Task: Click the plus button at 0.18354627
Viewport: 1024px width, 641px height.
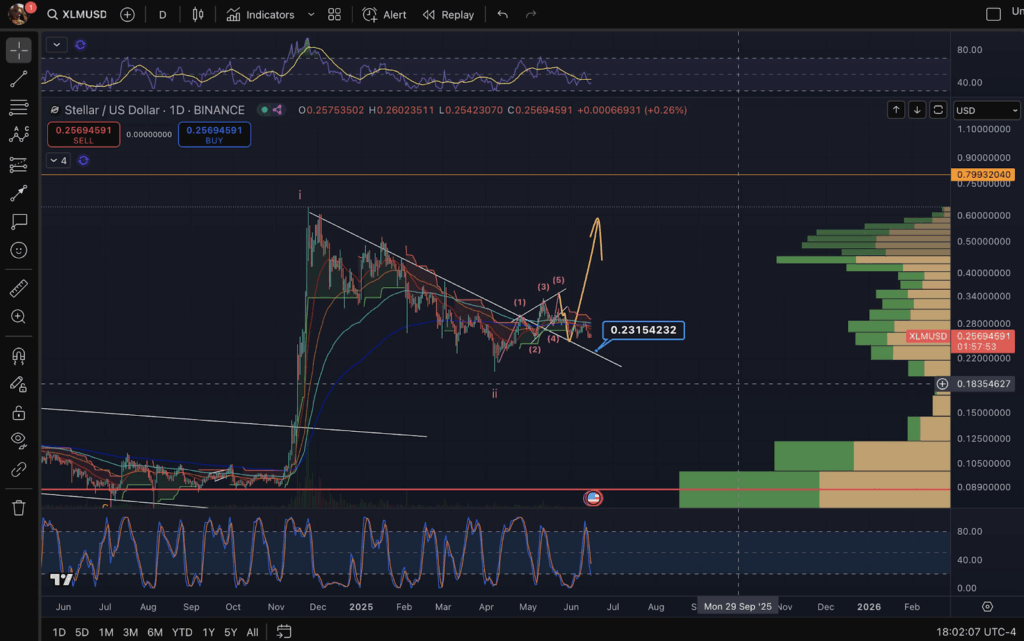Action: [942, 384]
